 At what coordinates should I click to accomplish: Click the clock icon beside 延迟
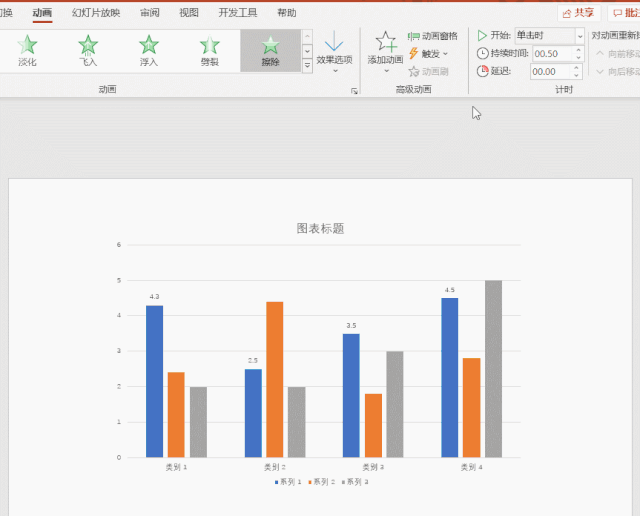pyautogui.click(x=482, y=71)
